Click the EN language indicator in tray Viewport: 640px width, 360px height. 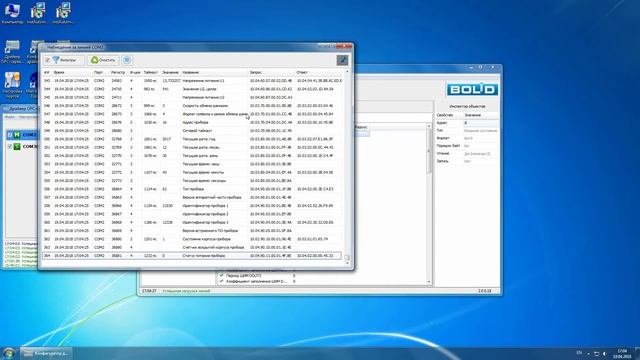pyautogui.click(x=579, y=353)
